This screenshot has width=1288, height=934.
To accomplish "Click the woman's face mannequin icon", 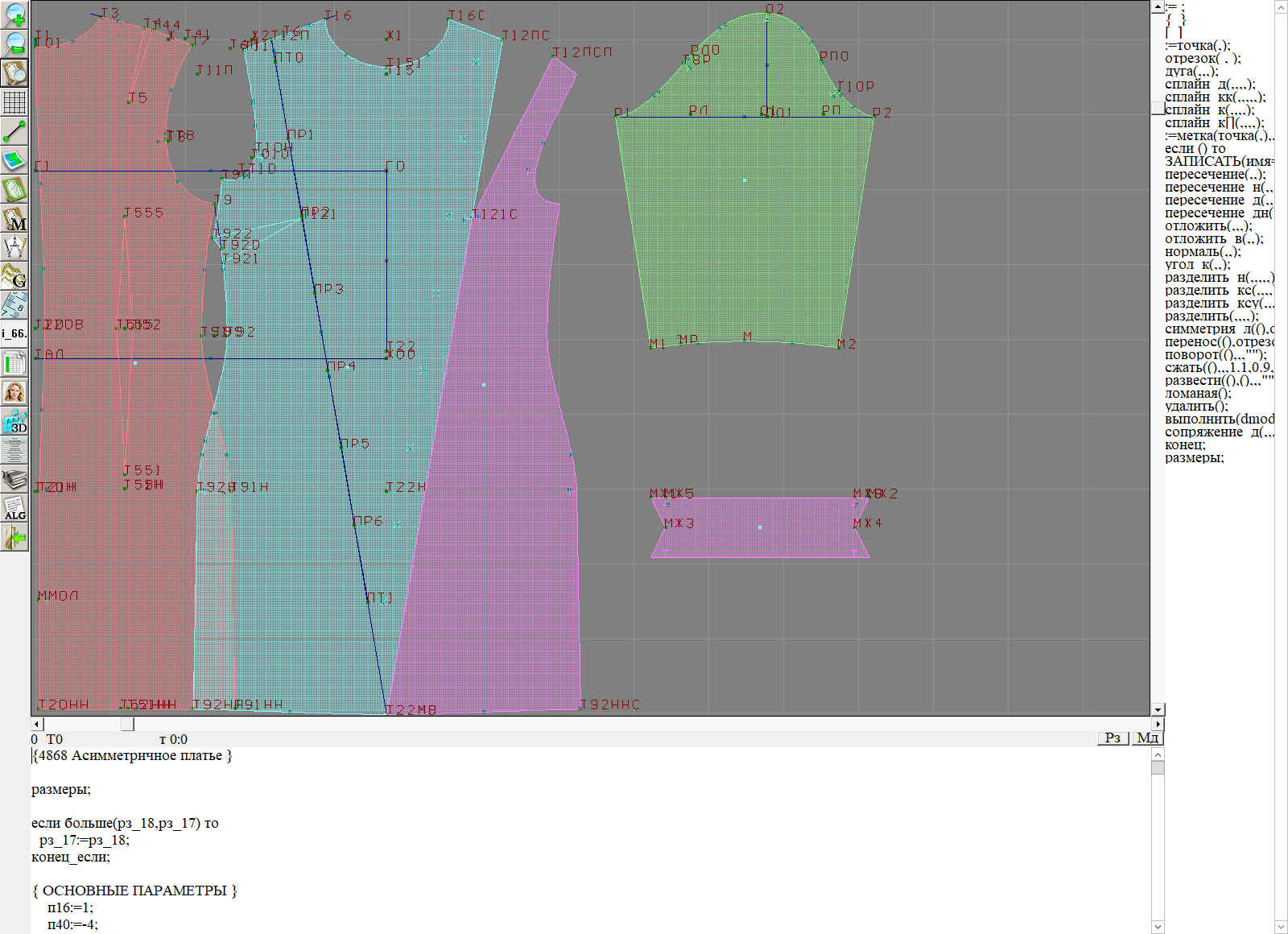I will pyautogui.click(x=14, y=392).
